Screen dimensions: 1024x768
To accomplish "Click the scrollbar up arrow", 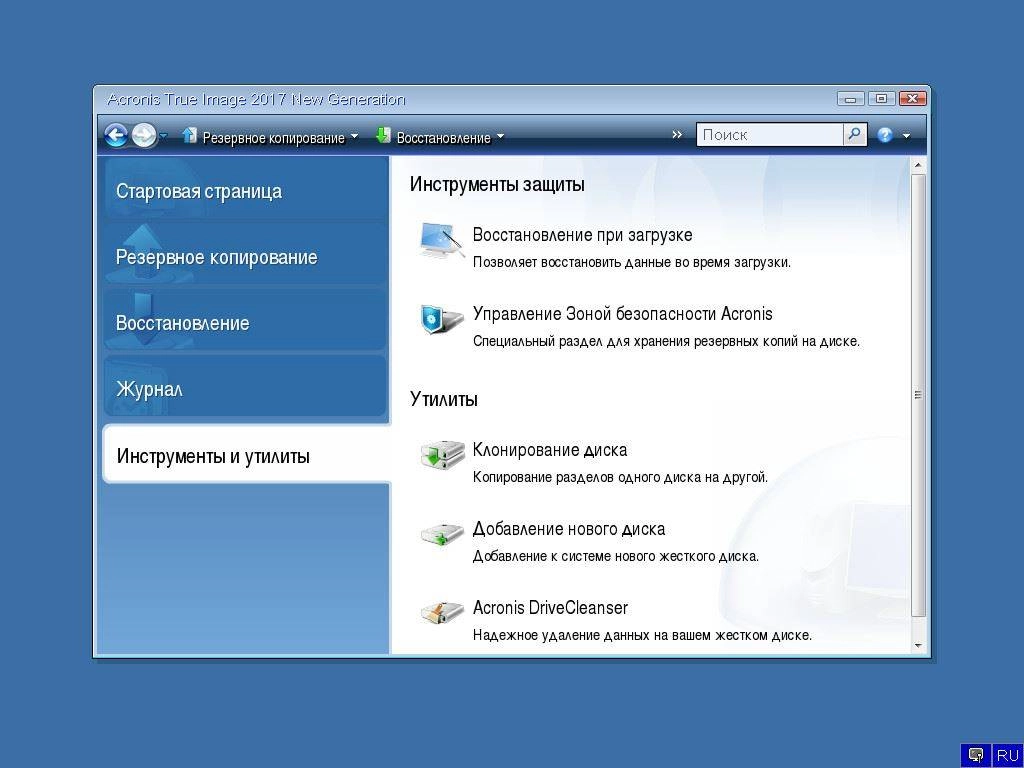I will (918, 165).
